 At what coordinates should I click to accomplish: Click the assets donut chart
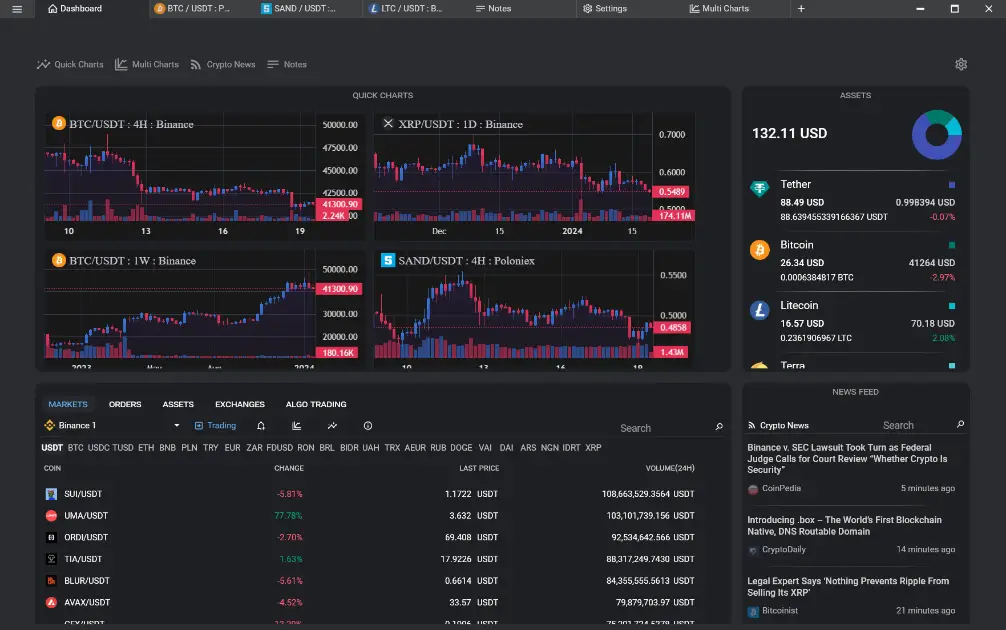(936, 134)
